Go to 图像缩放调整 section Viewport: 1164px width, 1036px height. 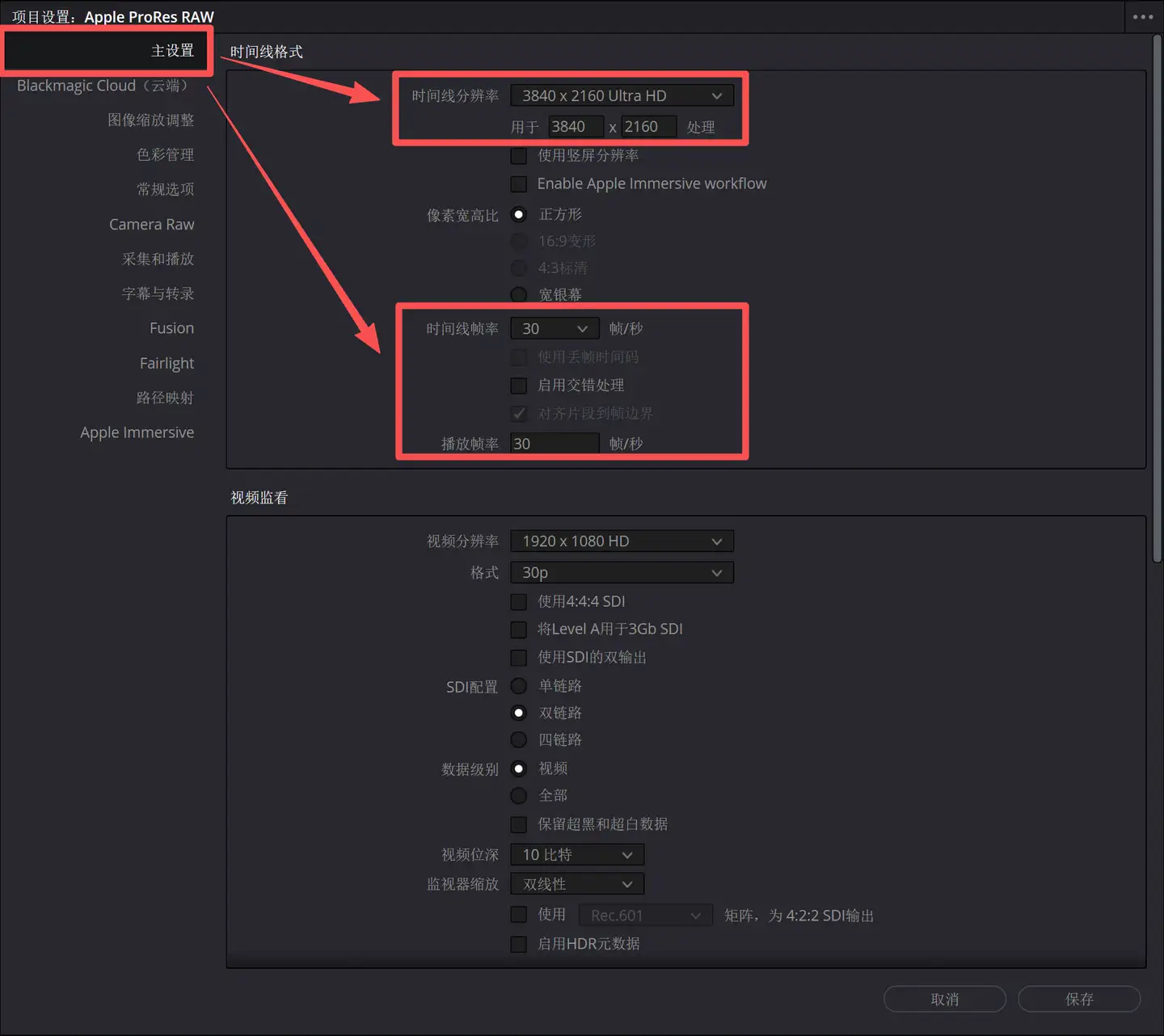coord(150,120)
